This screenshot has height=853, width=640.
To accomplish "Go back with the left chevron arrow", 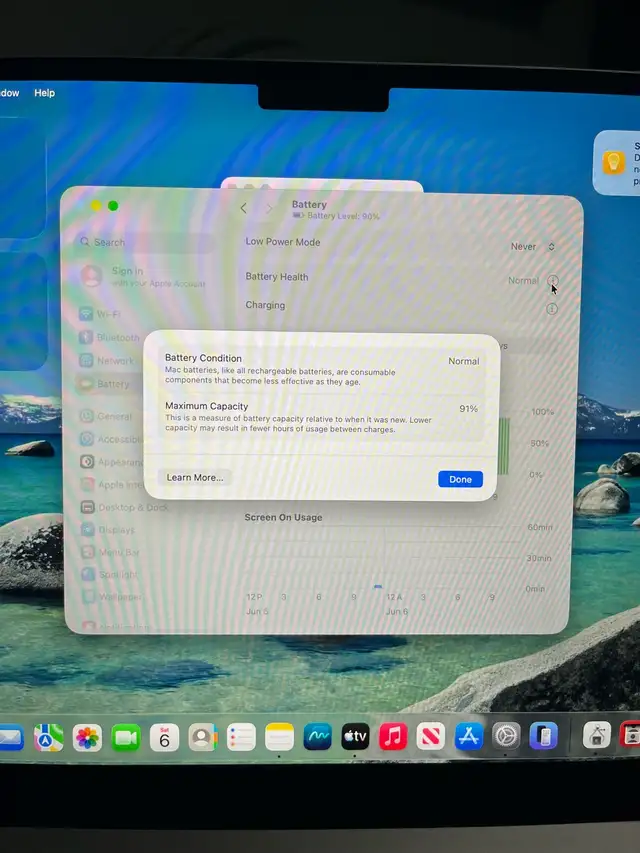I will 243,208.
